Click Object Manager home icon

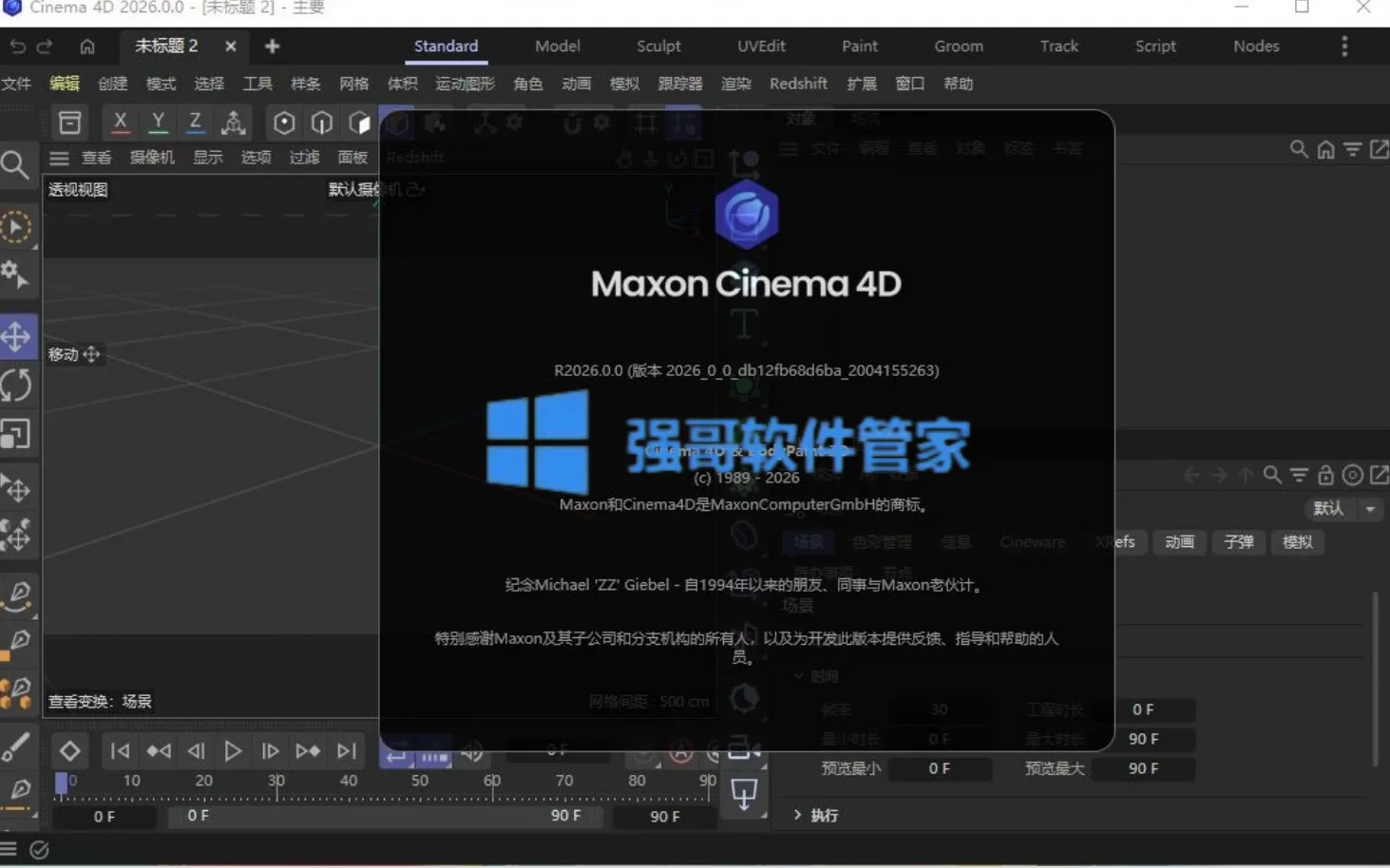pyautogui.click(x=1326, y=149)
